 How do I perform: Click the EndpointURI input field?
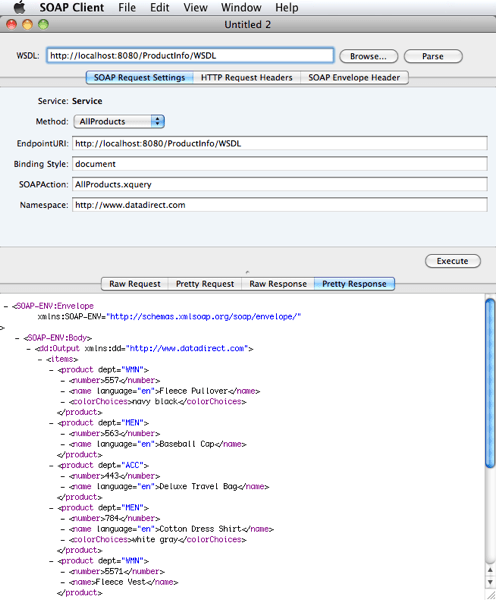[280, 143]
